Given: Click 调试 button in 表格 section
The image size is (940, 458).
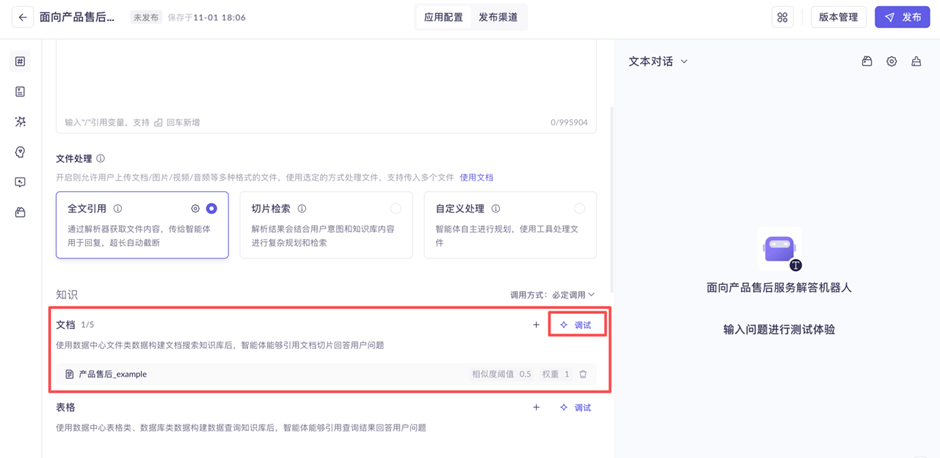Looking at the screenshot, I should [x=576, y=407].
